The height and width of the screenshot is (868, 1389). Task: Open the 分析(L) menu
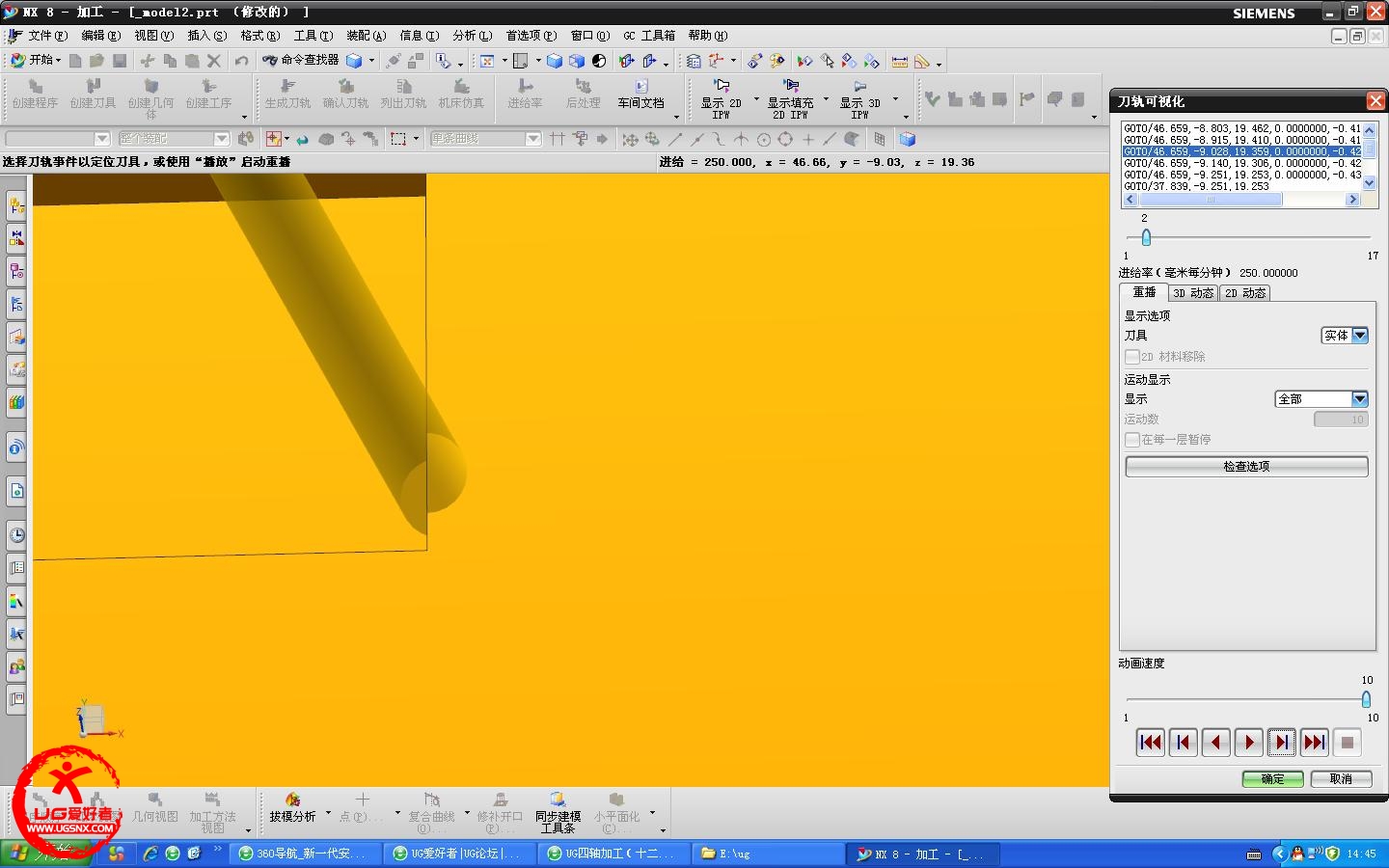pyautogui.click(x=473, y=36)
